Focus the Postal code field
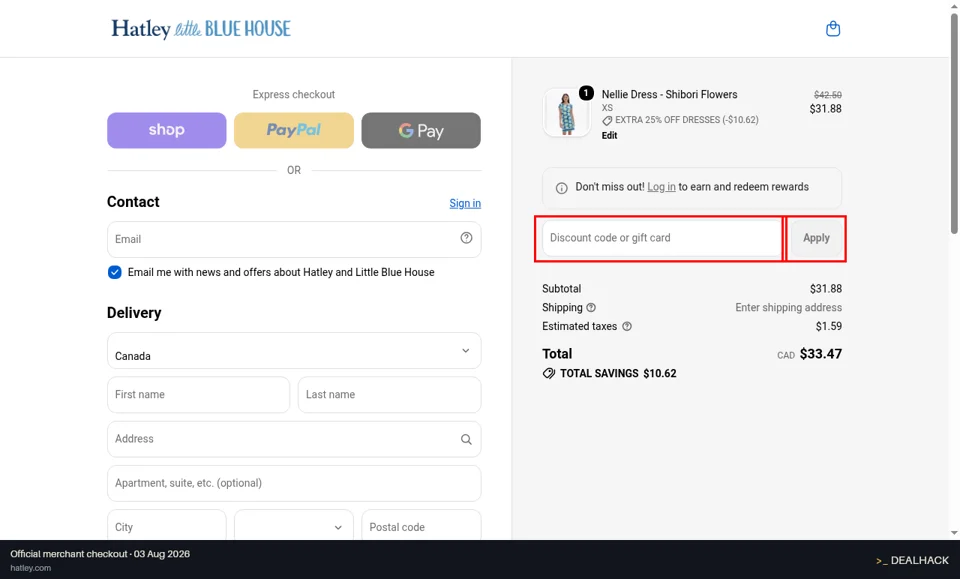 coord(421,527)
